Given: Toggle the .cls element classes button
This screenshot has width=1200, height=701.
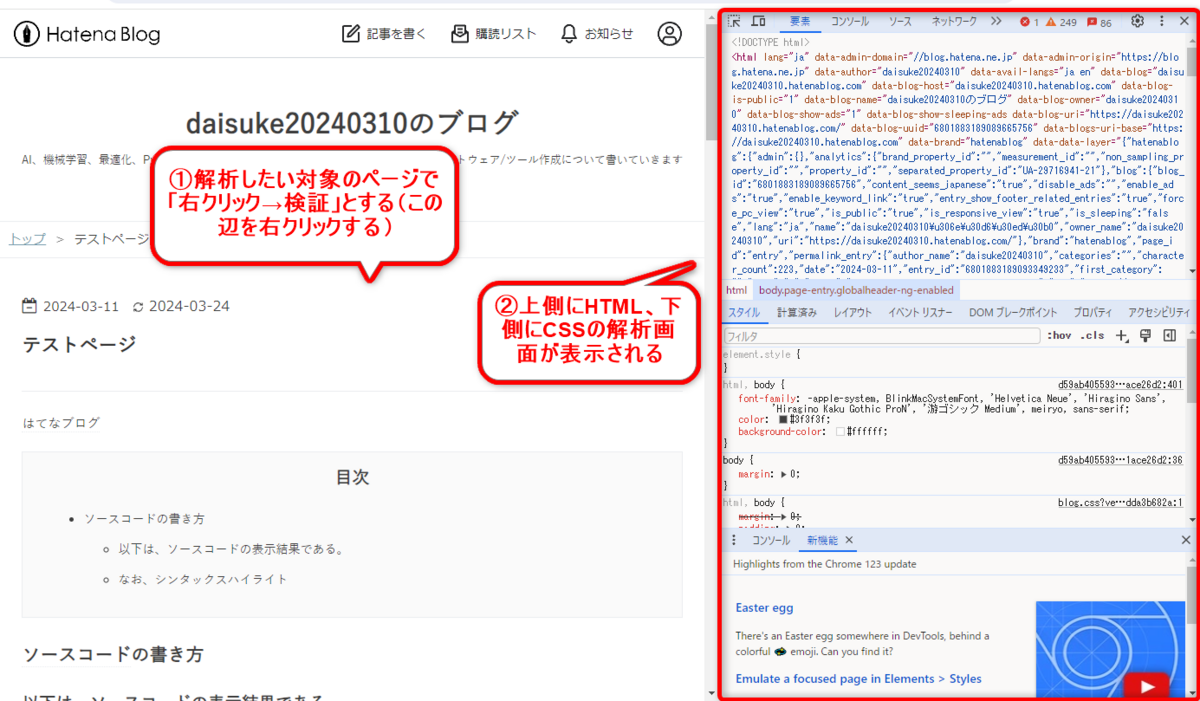Looking at the screenshot, I should pyautogui.click(x=1093, y=336).
